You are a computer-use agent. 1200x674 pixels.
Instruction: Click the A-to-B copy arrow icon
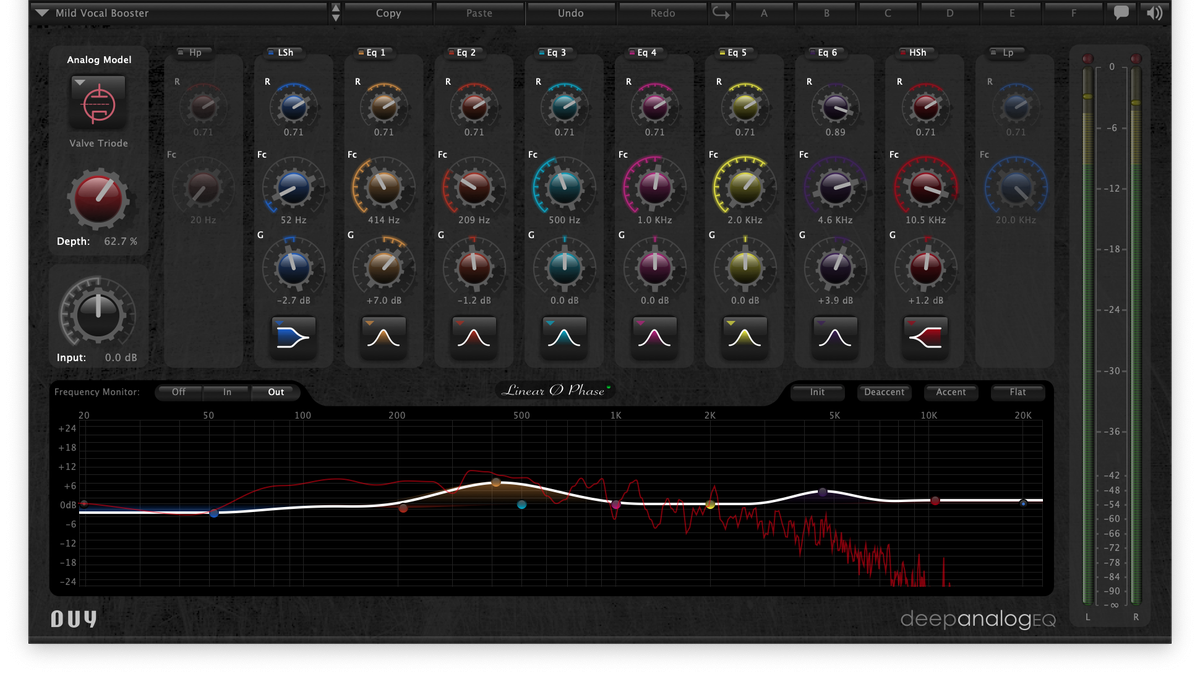pyautogui.click(x=720, y=13)
